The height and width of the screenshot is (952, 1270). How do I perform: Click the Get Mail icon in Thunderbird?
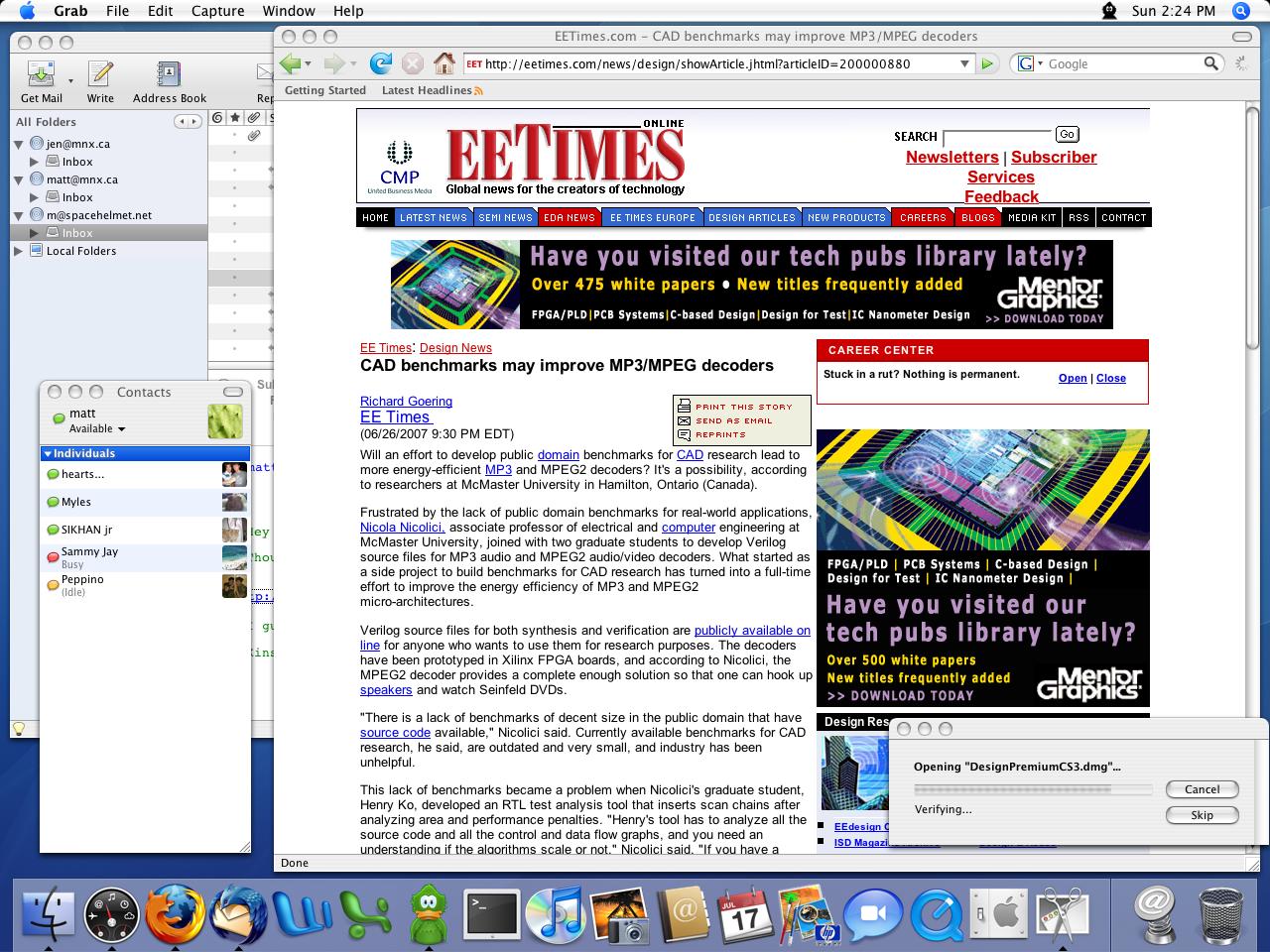point(41,75)
